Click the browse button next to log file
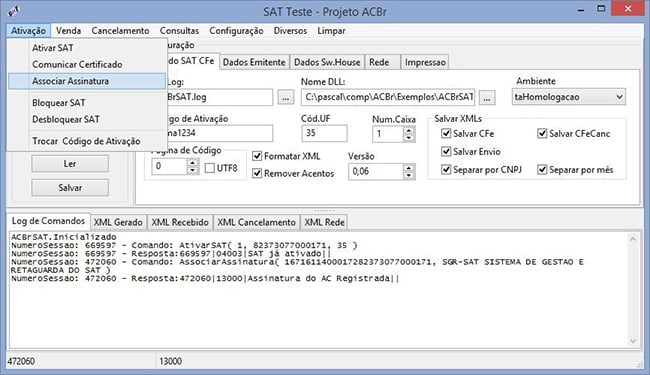The height and width of the screenshot is (375, 650). tap(286, 98)
